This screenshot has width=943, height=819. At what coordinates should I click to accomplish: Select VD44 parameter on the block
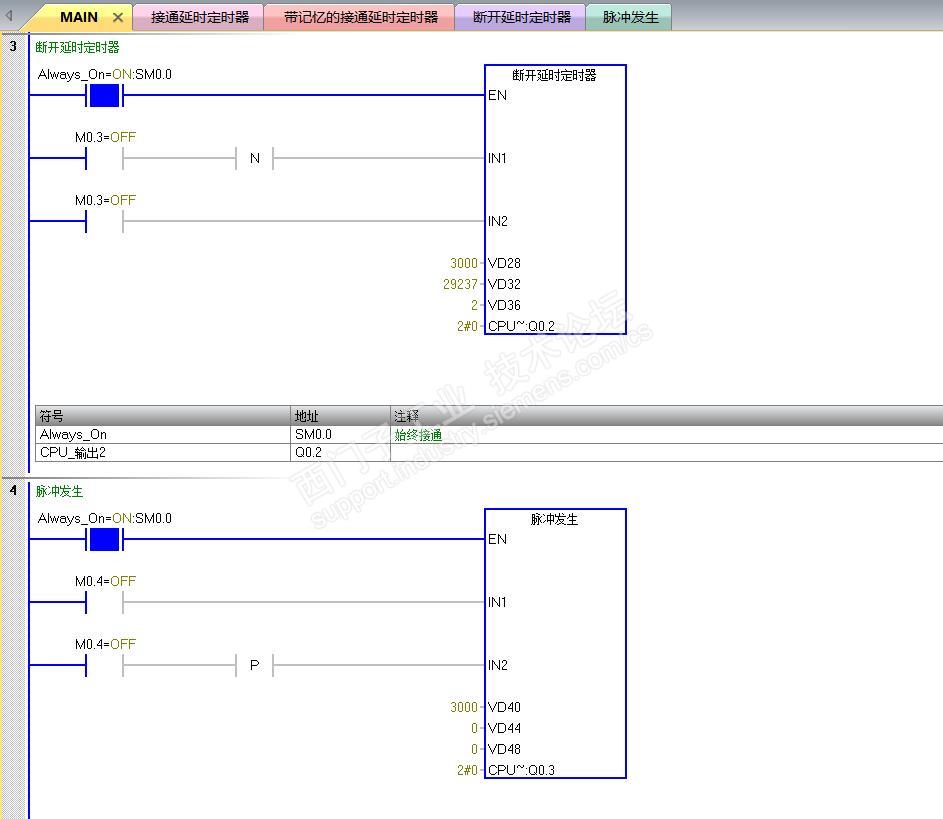504,728
